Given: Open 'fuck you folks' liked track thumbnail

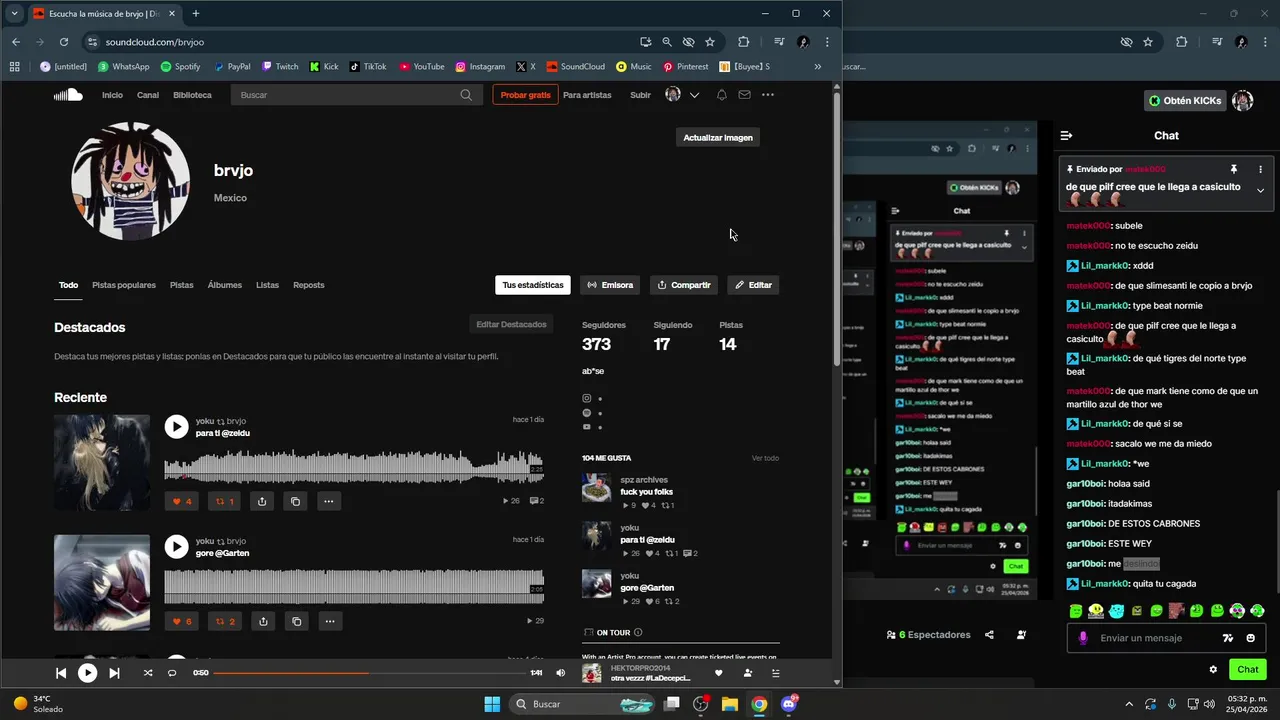Looking at the screenshot, I should tap(597, 488).
